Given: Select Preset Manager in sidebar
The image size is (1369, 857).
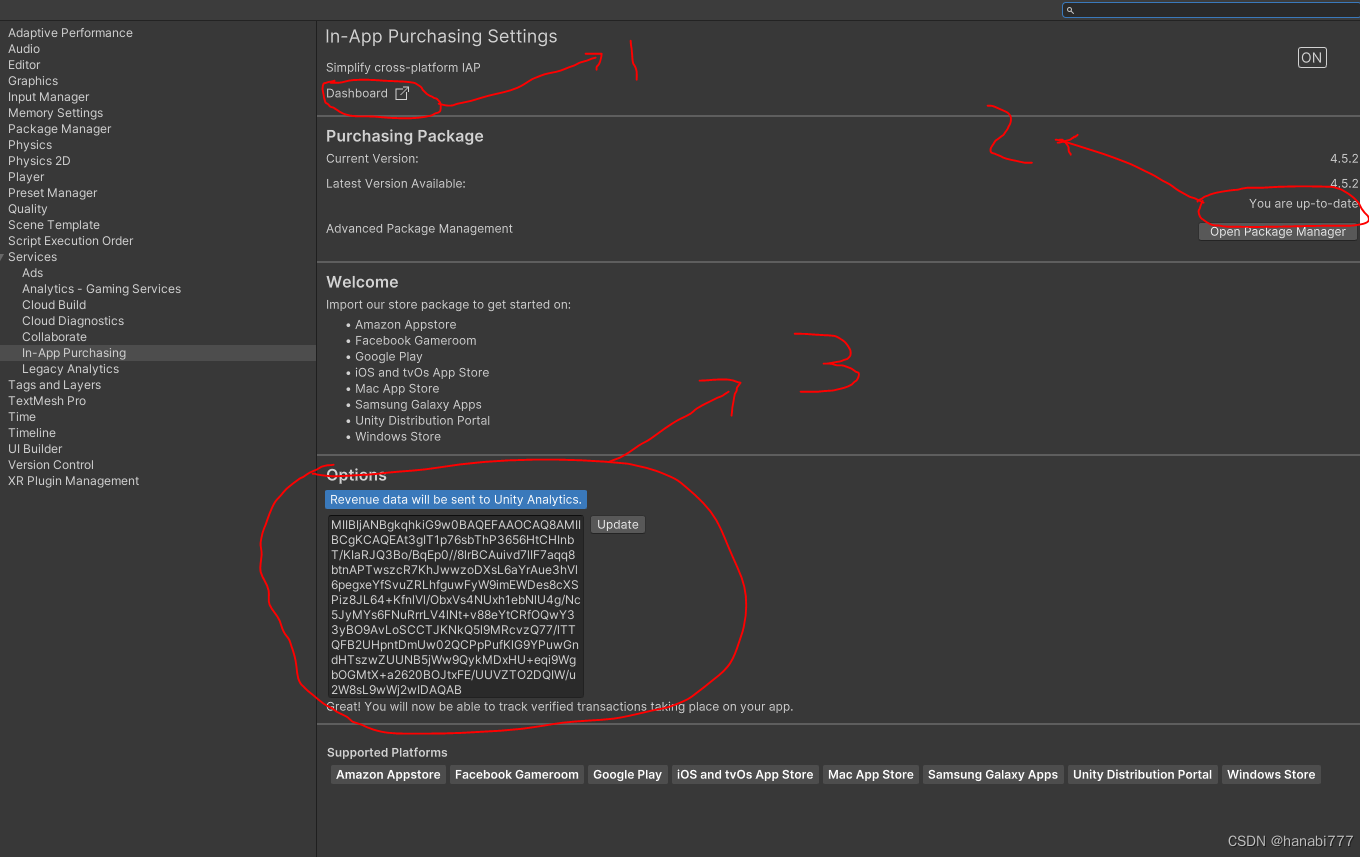Looking at the screenshot, I should (x=53, y=193).
